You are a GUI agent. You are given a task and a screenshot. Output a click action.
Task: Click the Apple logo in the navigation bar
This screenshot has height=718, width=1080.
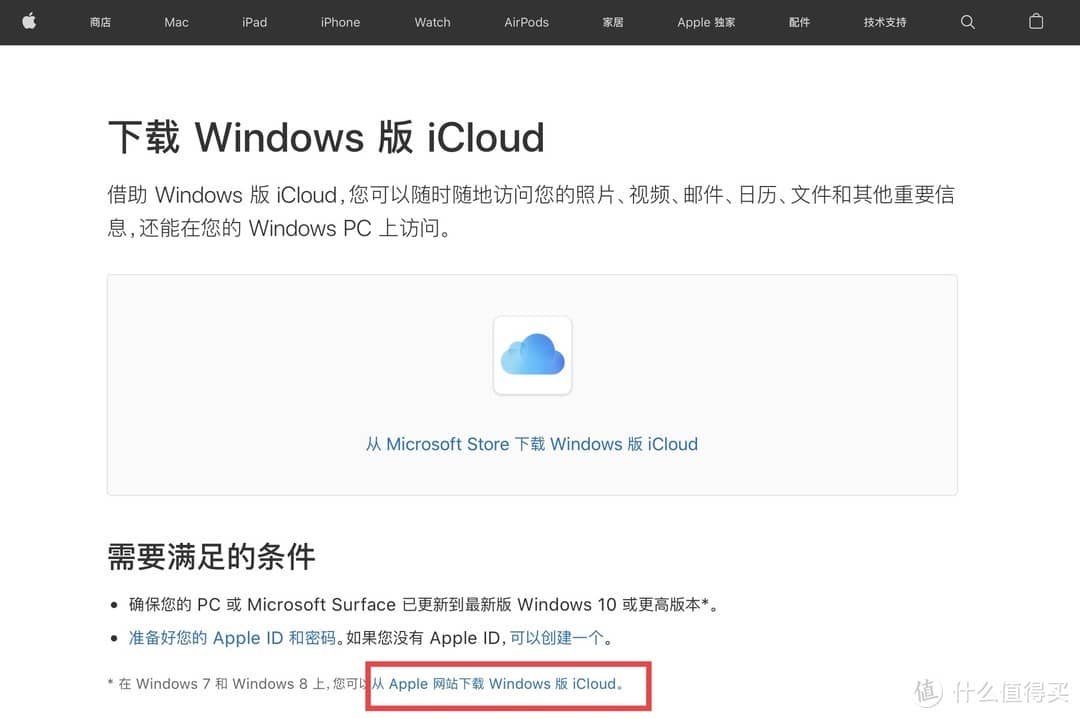[29, 21]
